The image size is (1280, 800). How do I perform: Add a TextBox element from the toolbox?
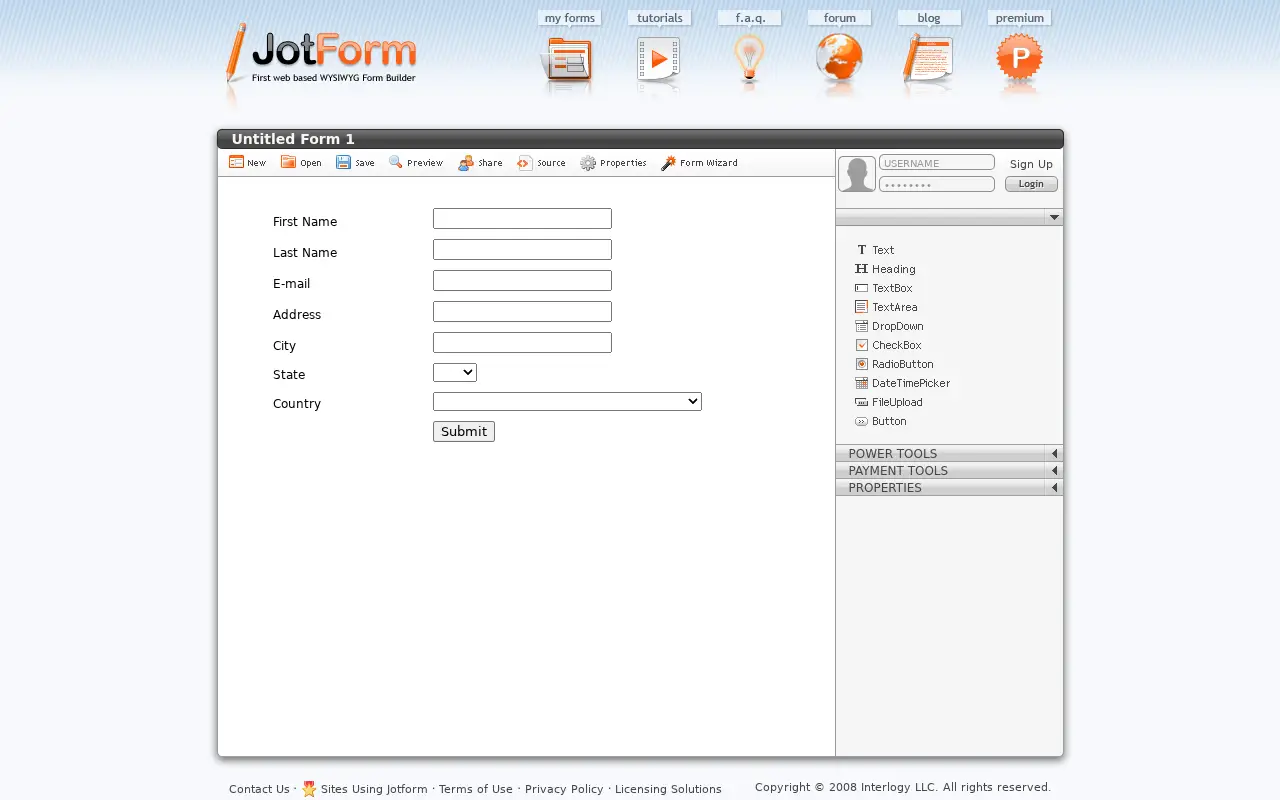884,288
